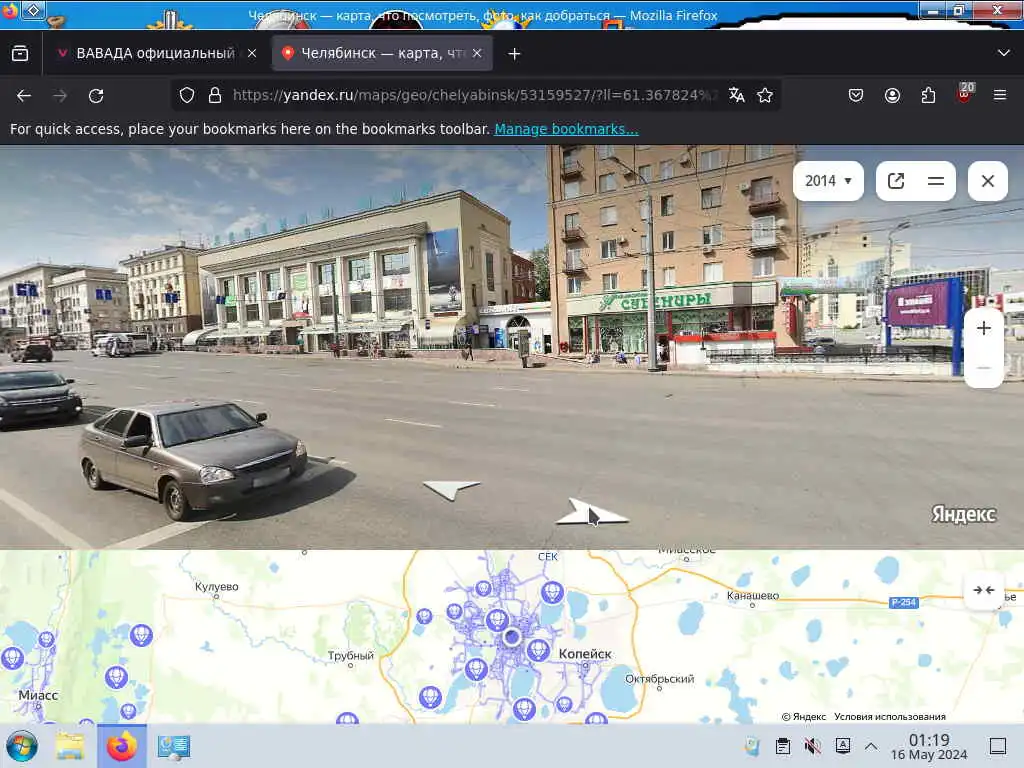Unmute the volume tray icon
The image size is (1024, 768).
tap(812, 746)
